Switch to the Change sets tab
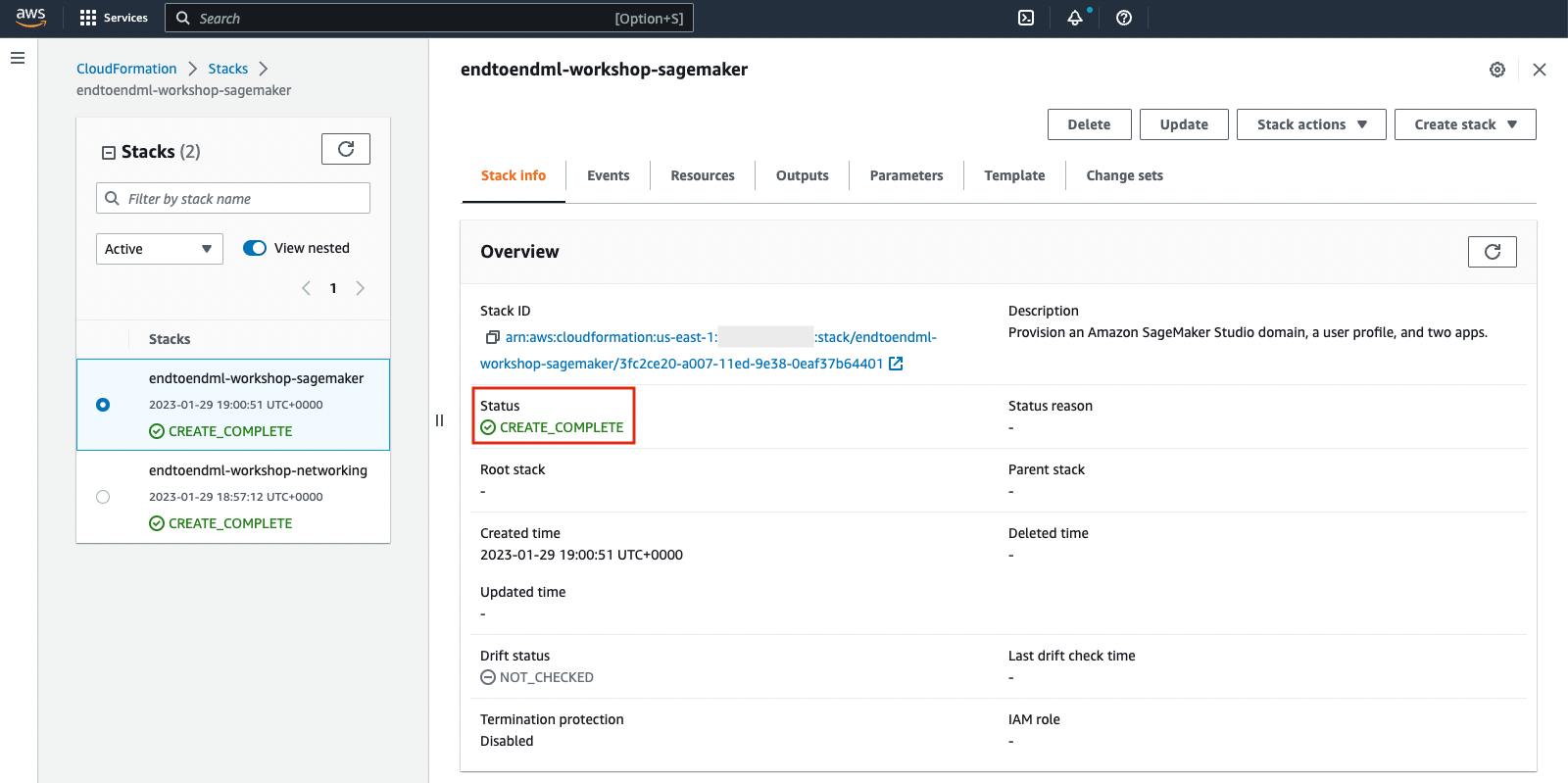The width and height of the screenshot is (1568, 783). click(1125, 175)
